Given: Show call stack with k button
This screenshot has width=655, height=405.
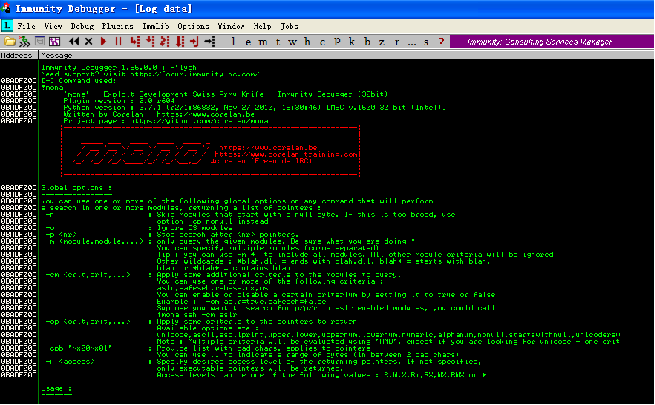Looking at the screenshot, I should point(352,41).
